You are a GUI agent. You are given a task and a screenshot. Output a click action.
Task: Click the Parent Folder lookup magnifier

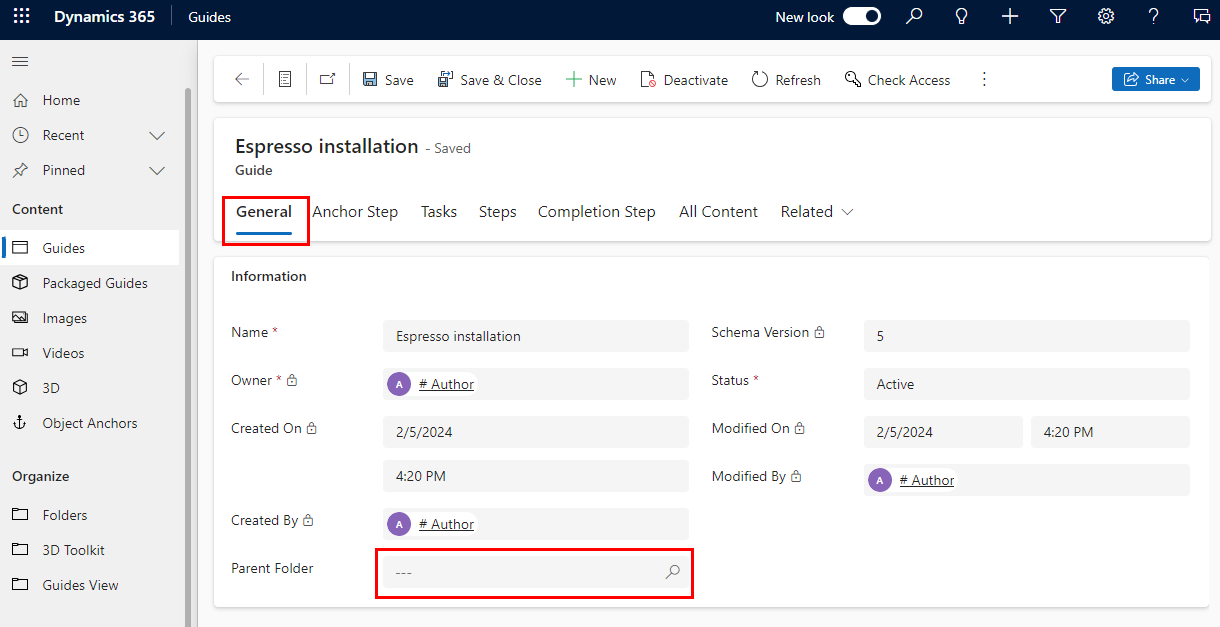[x=672, y=571]
